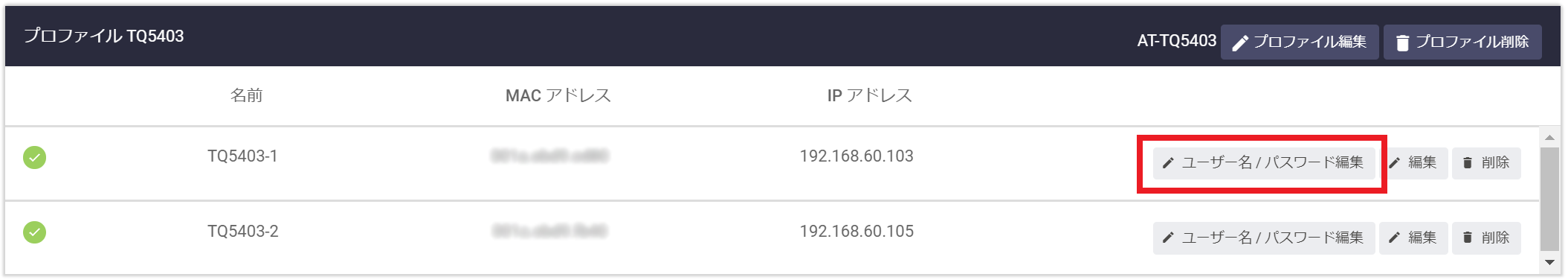
Task: Select the MAC アドレス column header
Action: (558, 95)
